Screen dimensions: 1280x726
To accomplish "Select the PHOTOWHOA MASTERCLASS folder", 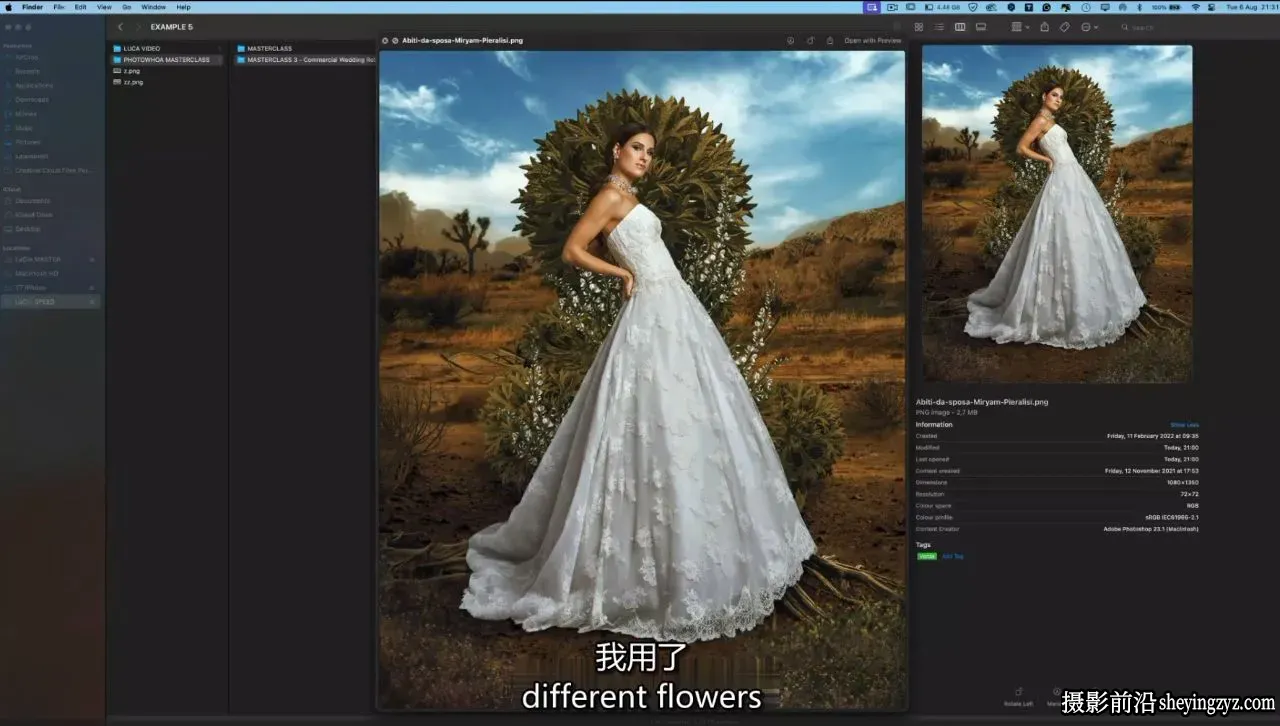I will [x=167, y=60].
